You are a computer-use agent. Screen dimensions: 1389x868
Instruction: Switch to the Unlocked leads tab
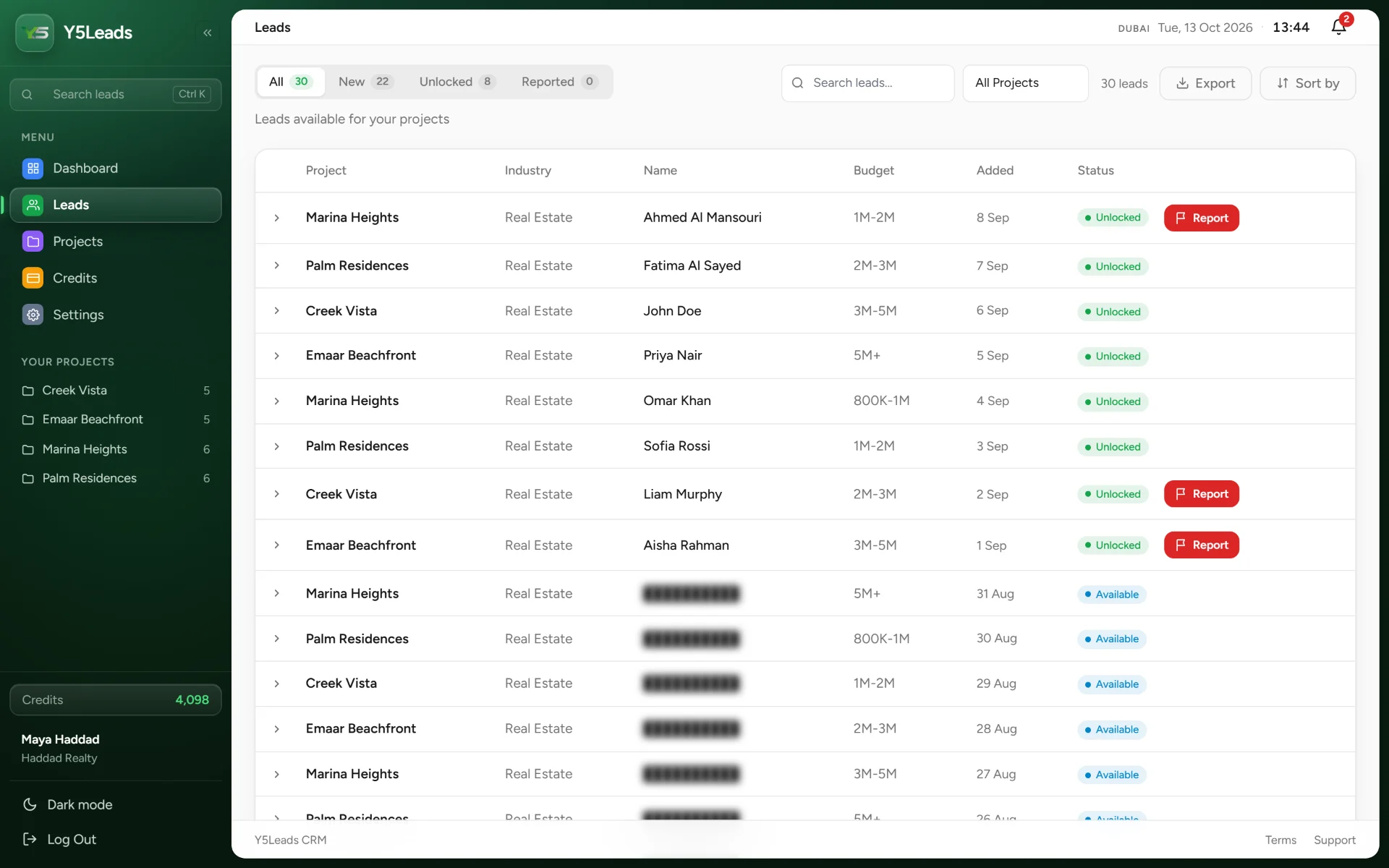point(457,82)
